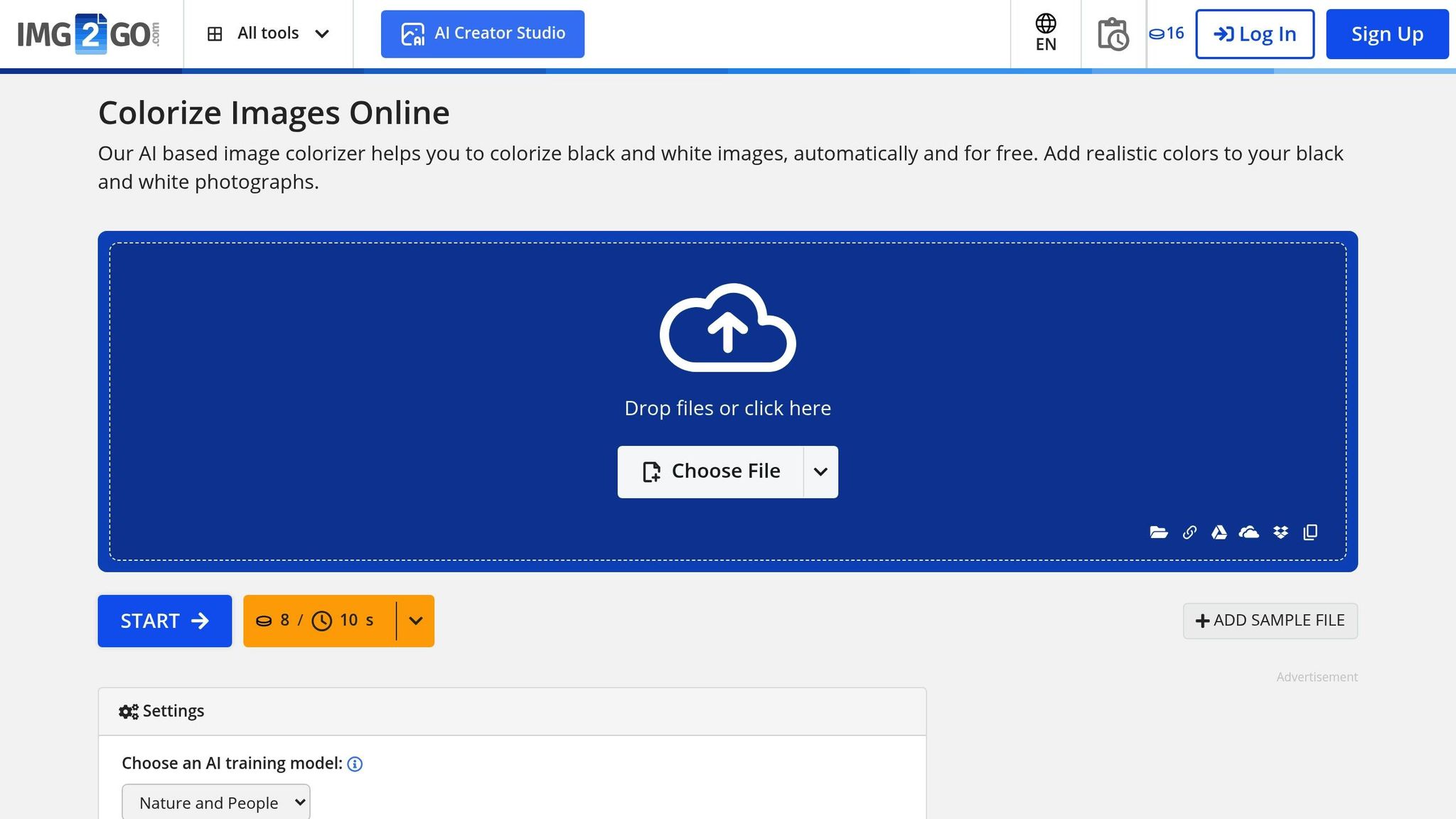Screen dimensions: 1456x819
Task: Import from Google Drive icon
Action: tap(1219, 532)
